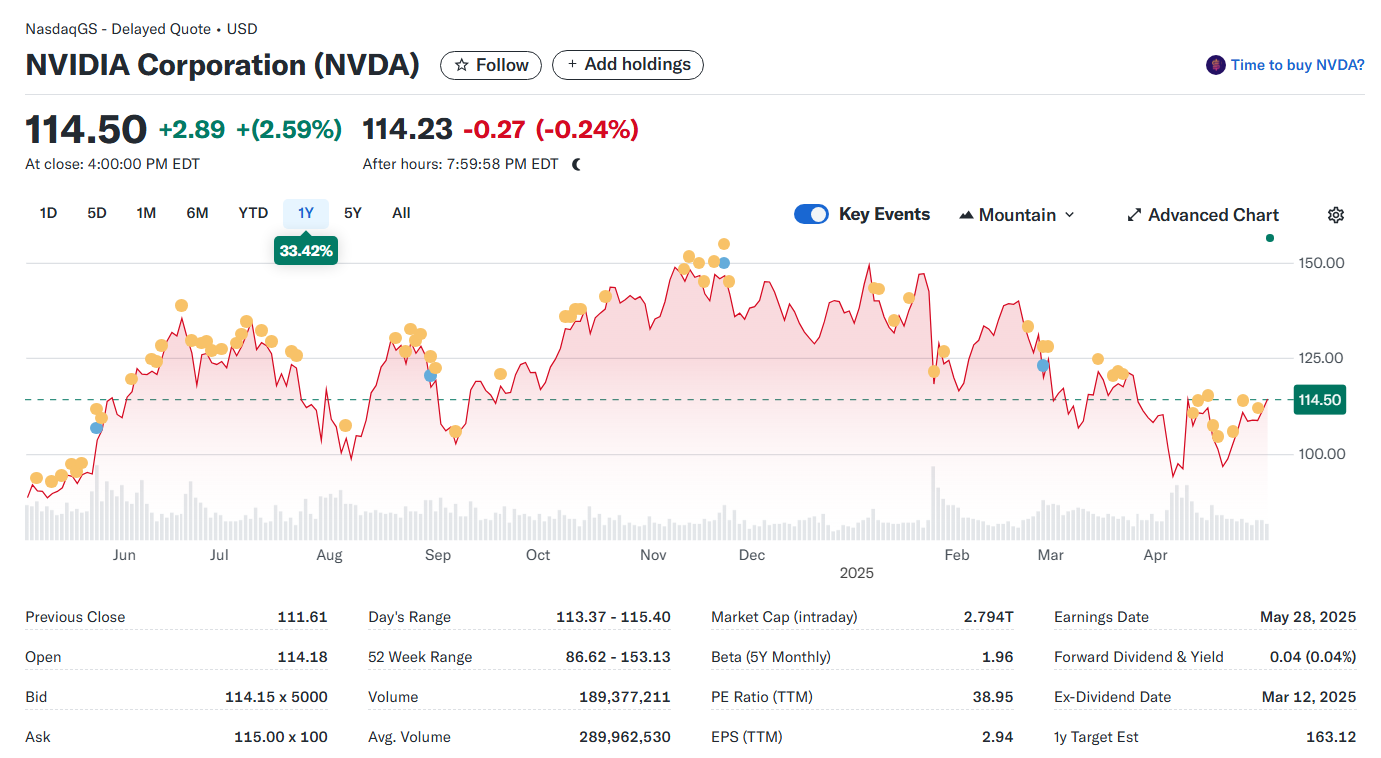
Task: Click the Beta (5Y Monthly) label
Action: tap(771, 657)
